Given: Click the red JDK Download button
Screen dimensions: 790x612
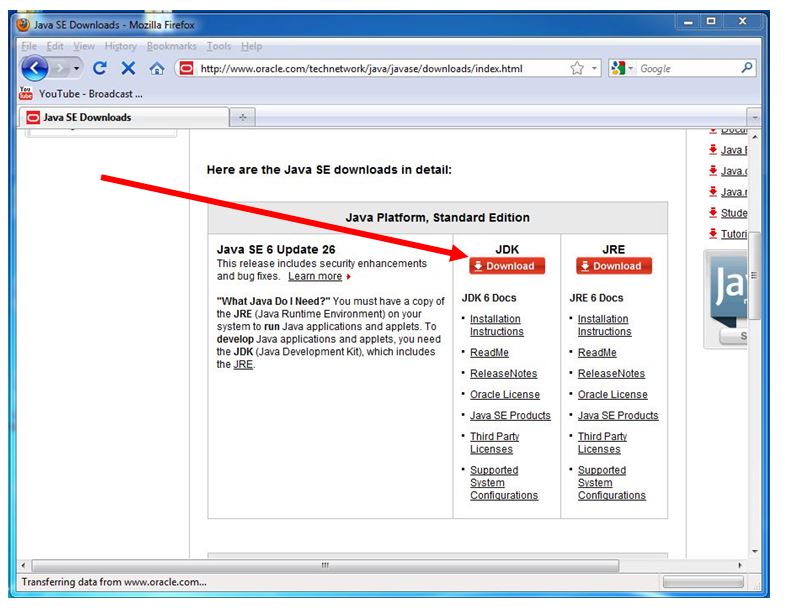Looking at the screenshot, I should click(x=507, y=266).
